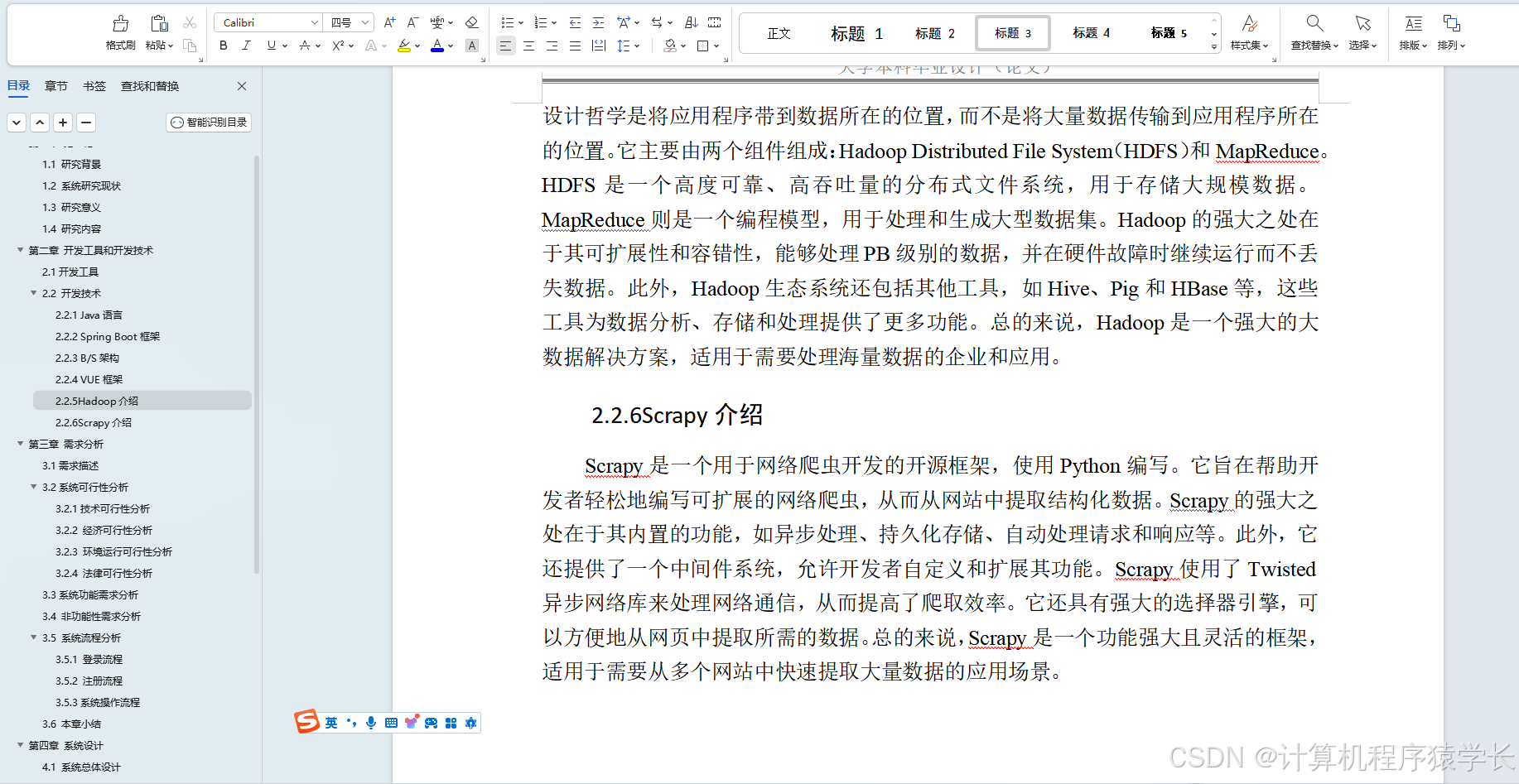Screen dimensions: 1519x784
Task: Click the Layout (排版) icon
Action: 1414,23
